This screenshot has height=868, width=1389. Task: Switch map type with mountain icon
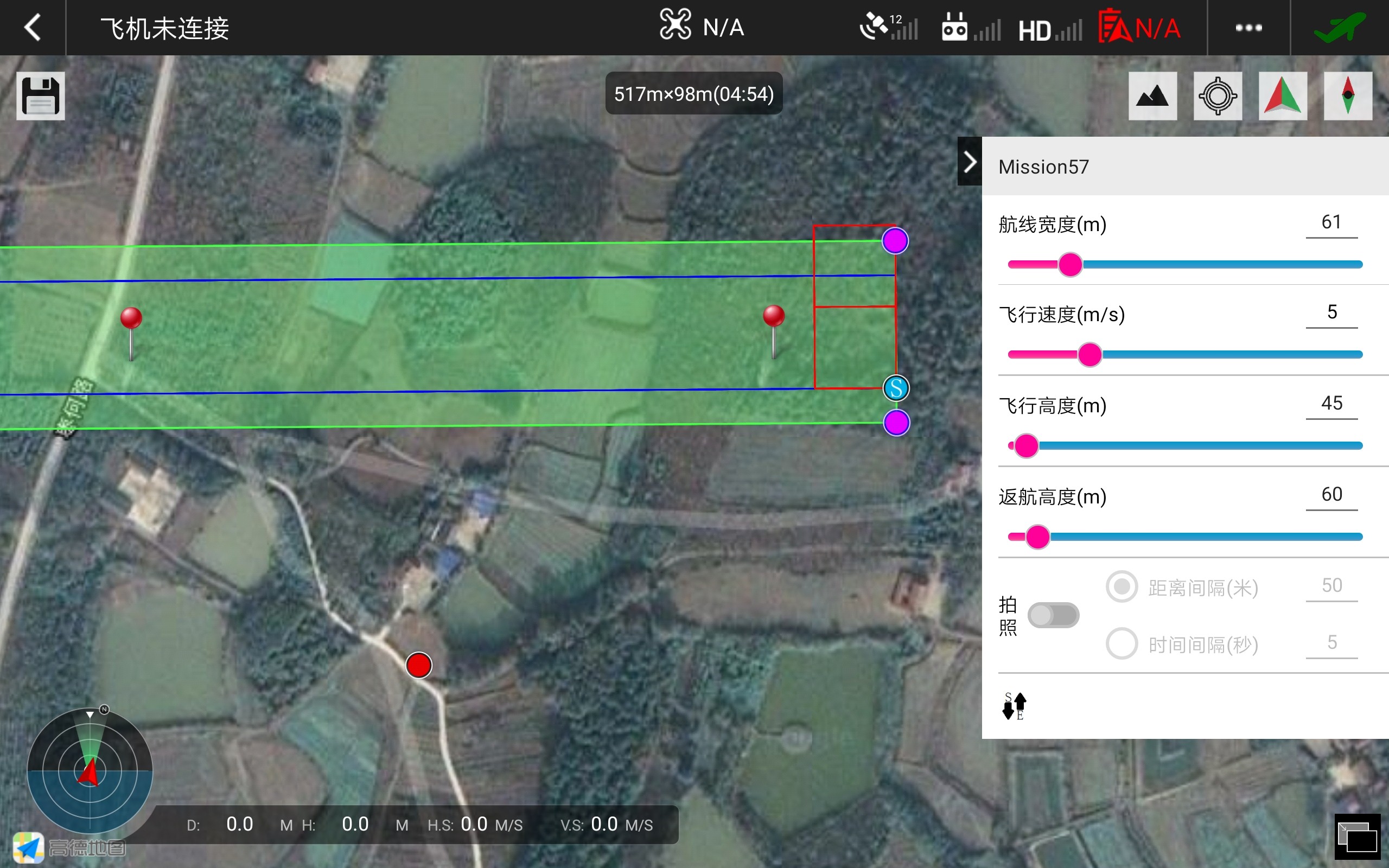pos(1152,96)
